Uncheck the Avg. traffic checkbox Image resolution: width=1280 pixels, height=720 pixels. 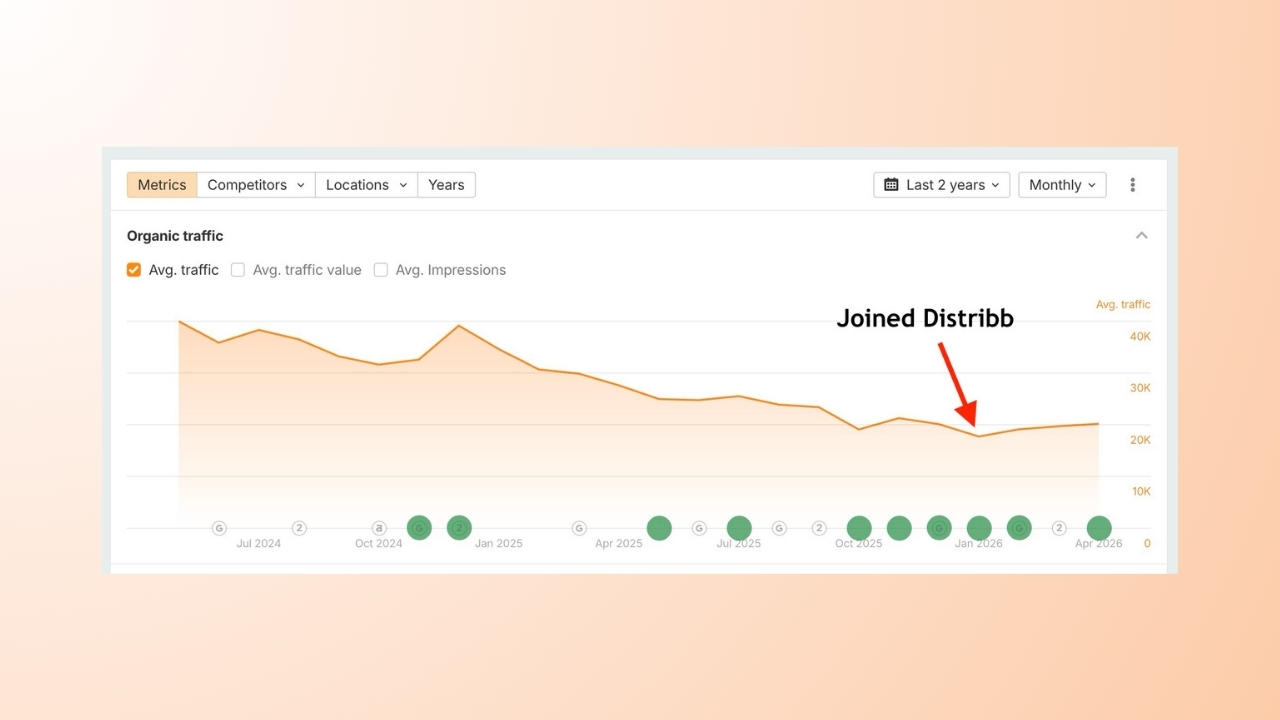click(134, 270)
